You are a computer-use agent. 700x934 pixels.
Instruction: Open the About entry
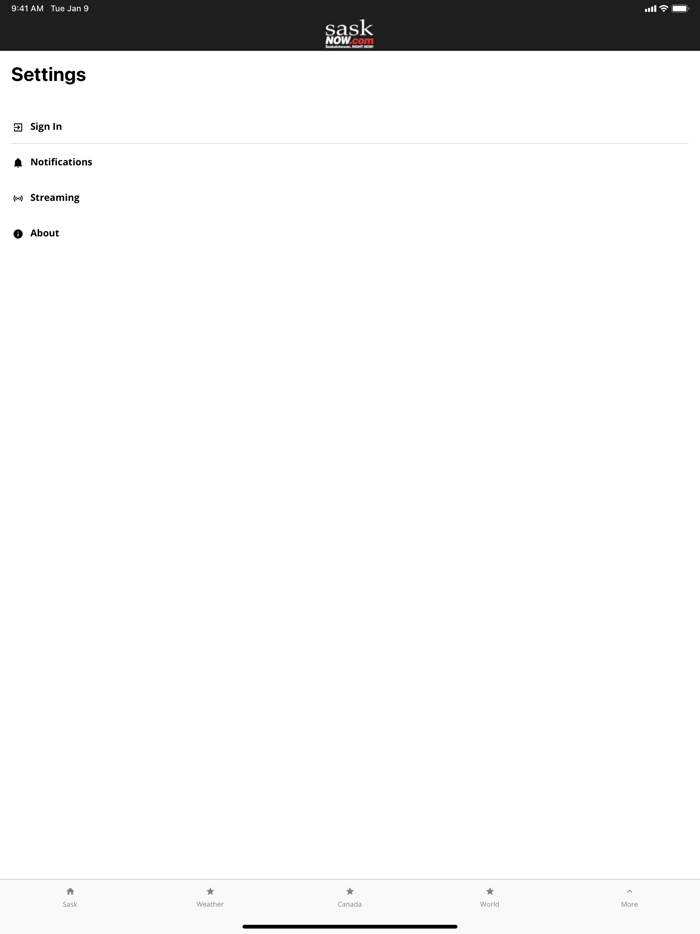(x=350, y=233)
